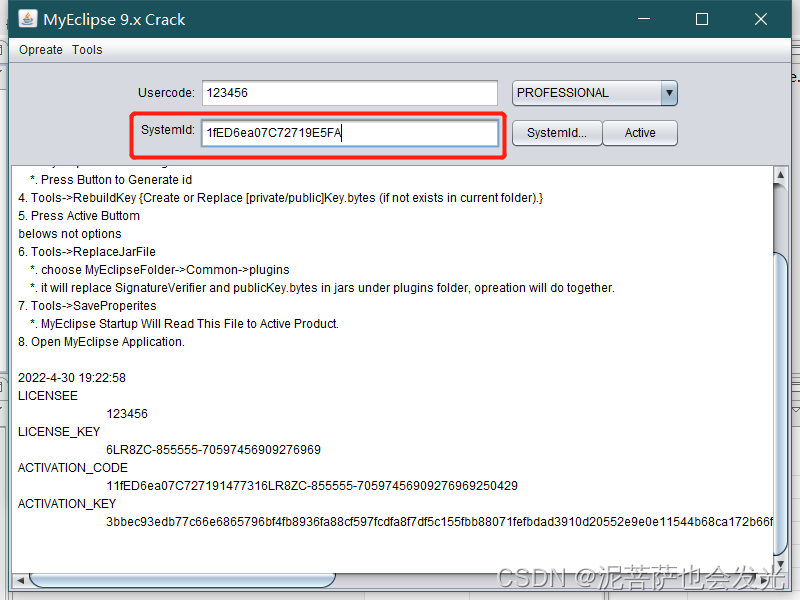Image resolution: width=800 pixels, height=600 pixels.
Task: Click the vertical scrollbar thumb
Action: pyautogui.click(x=780, y=403)
